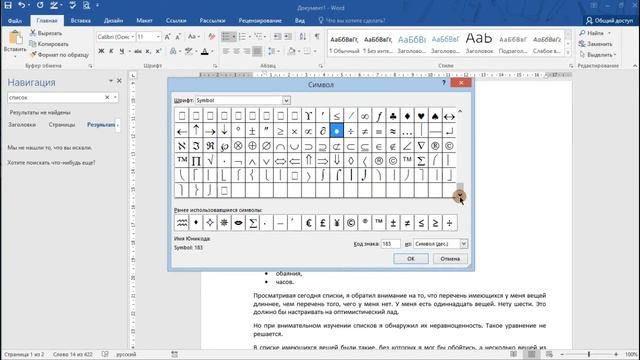The height and width of the screenshot is (360, 640).
Task: Click the Paste (Вставить) clipboard icon
Action: 15,38
